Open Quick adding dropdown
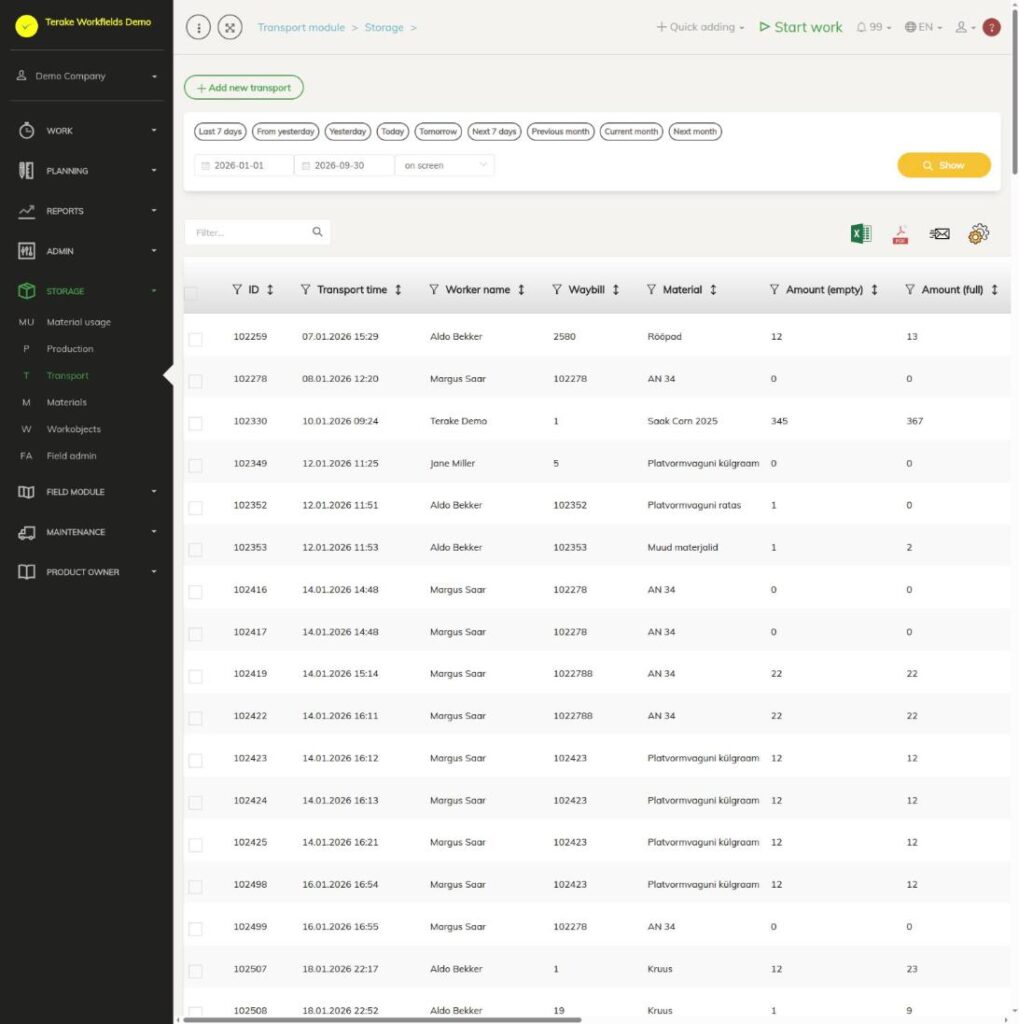This screenshot has height=1024, width=1019. point(700,27)
